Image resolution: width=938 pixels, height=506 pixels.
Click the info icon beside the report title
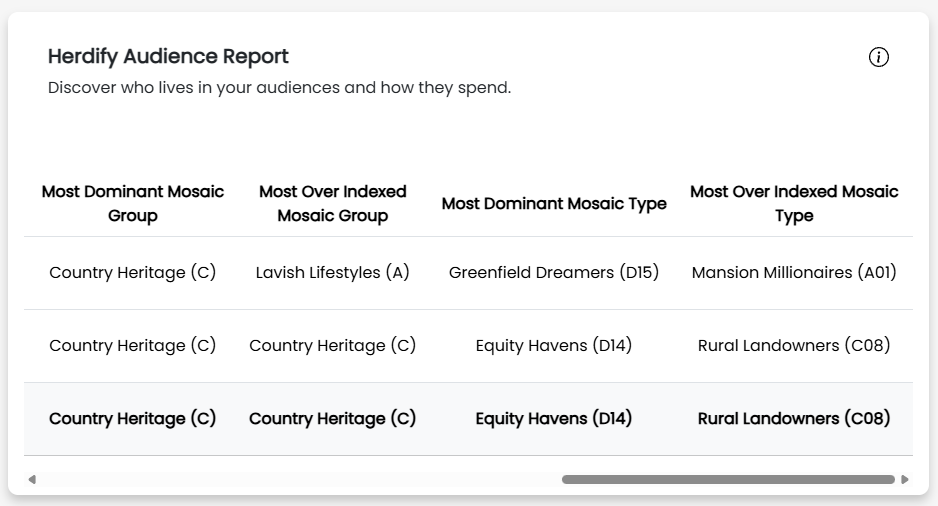878,57
